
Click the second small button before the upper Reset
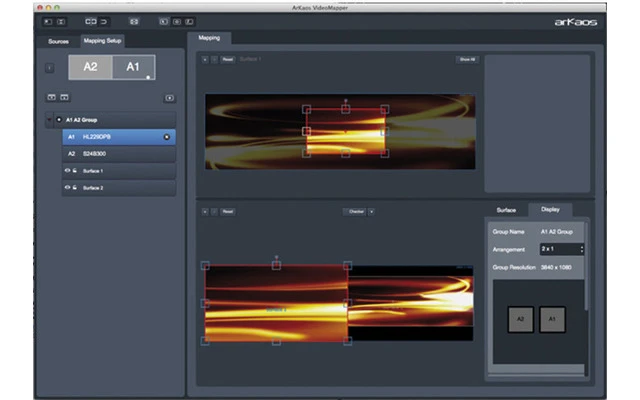pyautogui.click(x=214, y=60)
